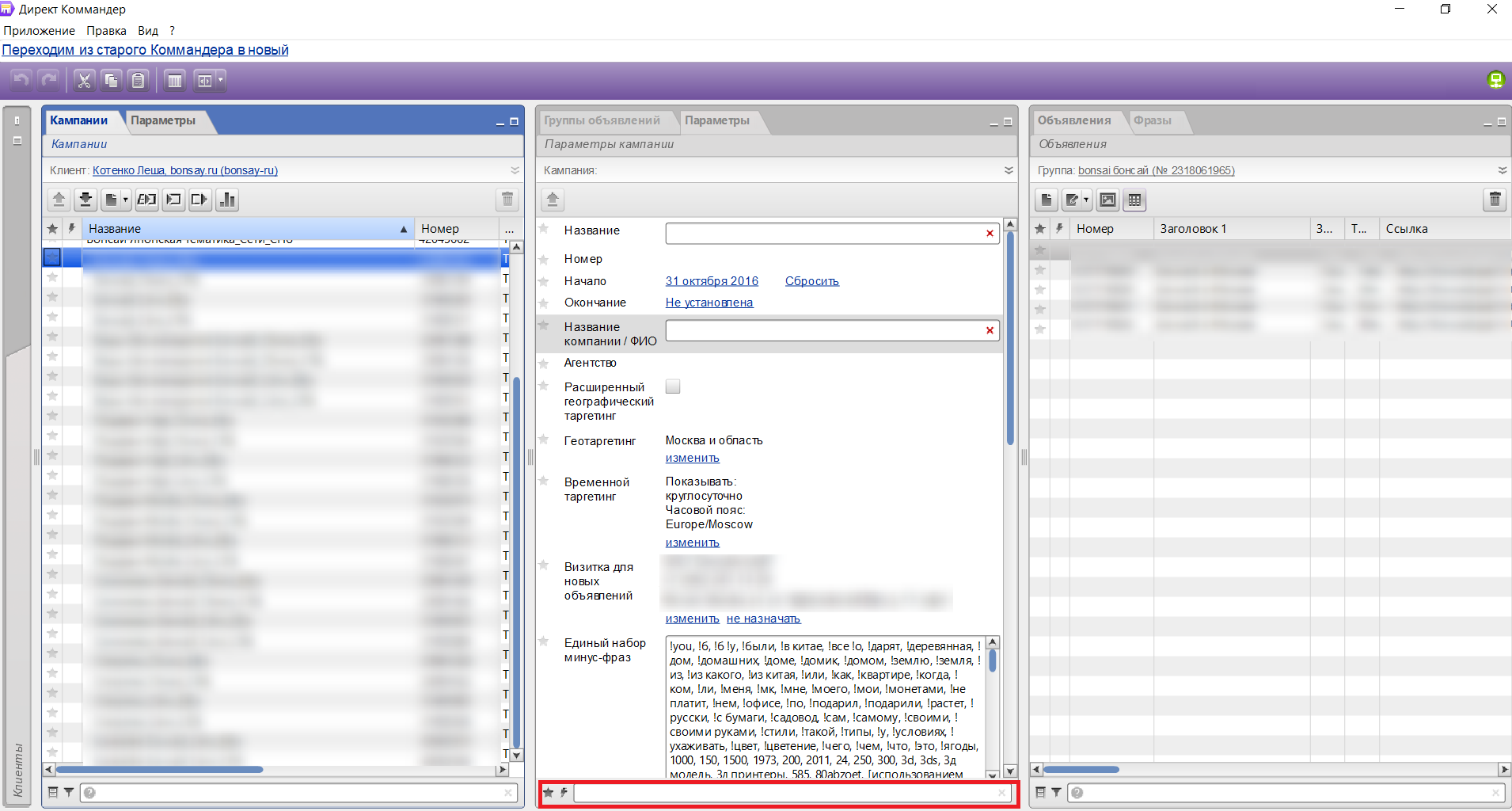Expand the Клиент row double-chevron

coord(515,170)
